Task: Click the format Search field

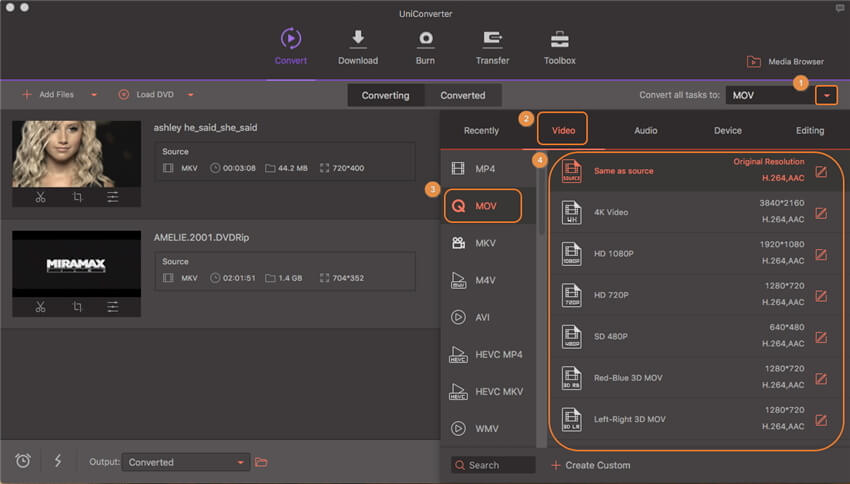Action: (x=493, y=465)
